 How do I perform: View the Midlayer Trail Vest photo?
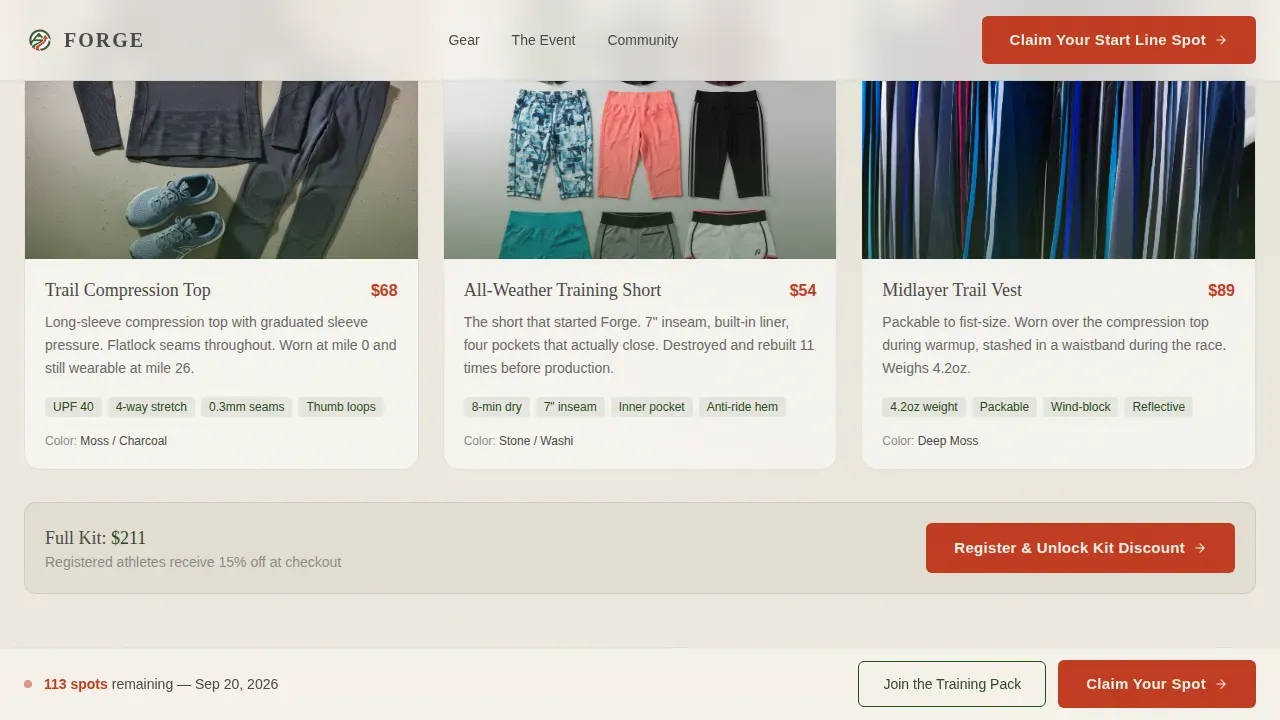1058,169
